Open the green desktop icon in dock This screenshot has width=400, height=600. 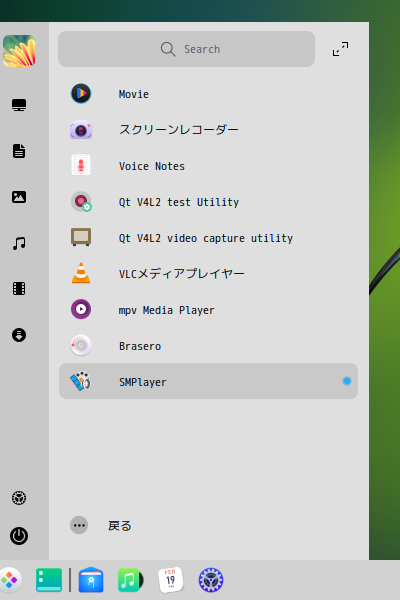click(x=49, y=580)
